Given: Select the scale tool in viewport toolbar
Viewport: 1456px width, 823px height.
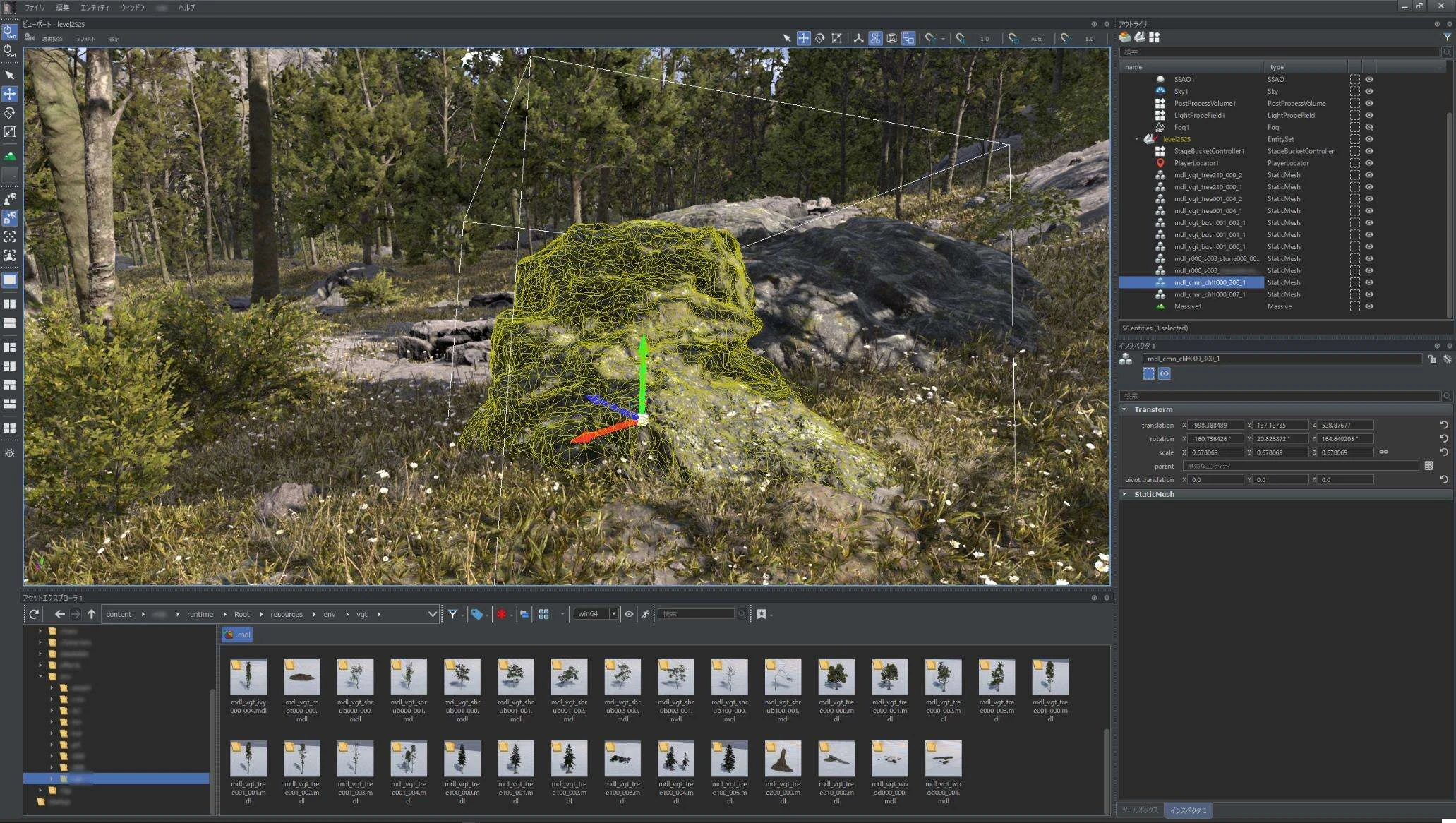Looking at the screenshot, I should [x=836, y=38].
